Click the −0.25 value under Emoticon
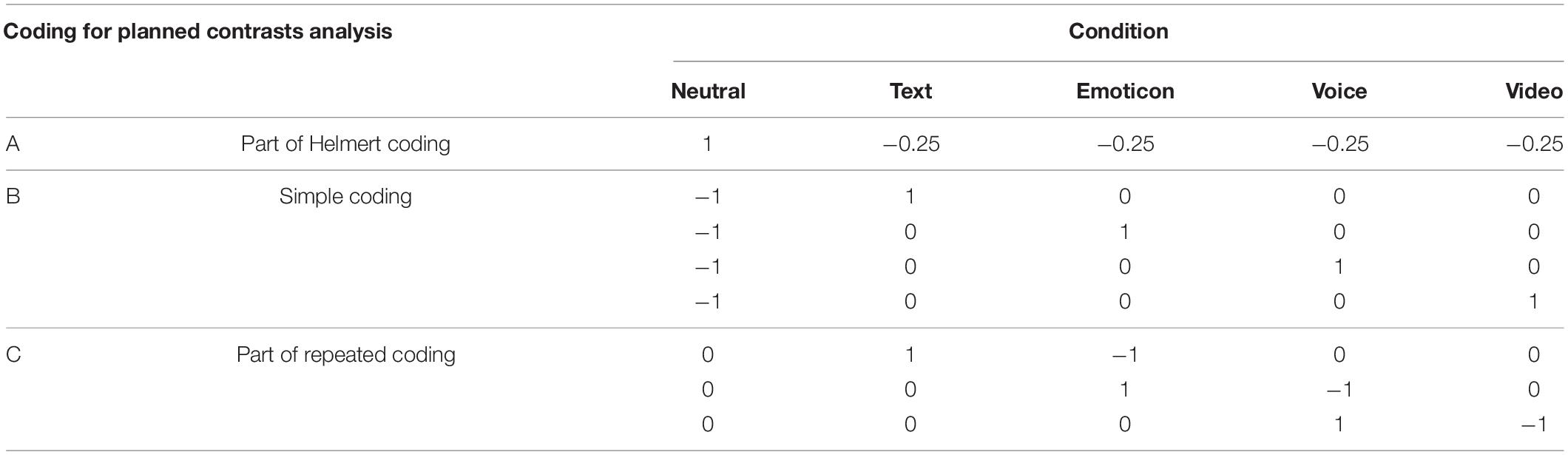Viewport: 1568px width, 455px height. click(x=1125, y=144)
